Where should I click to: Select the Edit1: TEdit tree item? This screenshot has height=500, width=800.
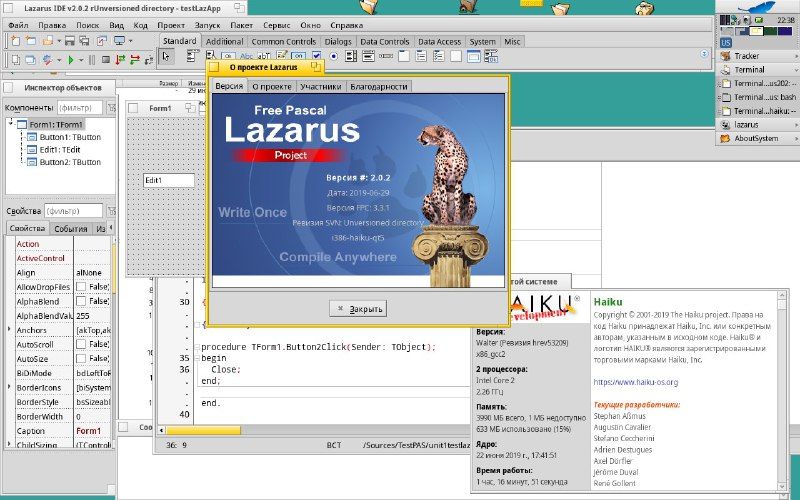(60, 149)
